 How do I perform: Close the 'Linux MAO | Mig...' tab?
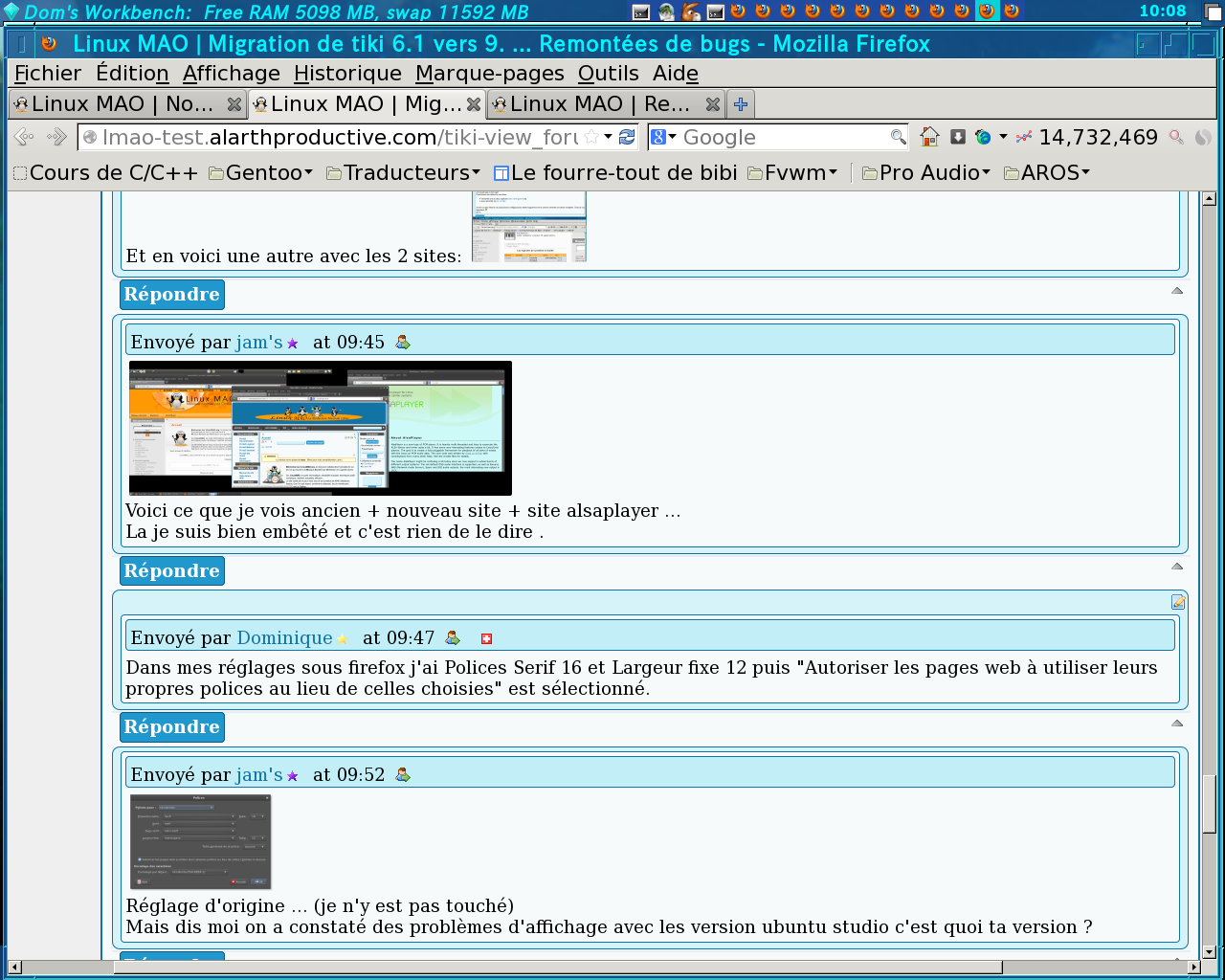[474, 104]
